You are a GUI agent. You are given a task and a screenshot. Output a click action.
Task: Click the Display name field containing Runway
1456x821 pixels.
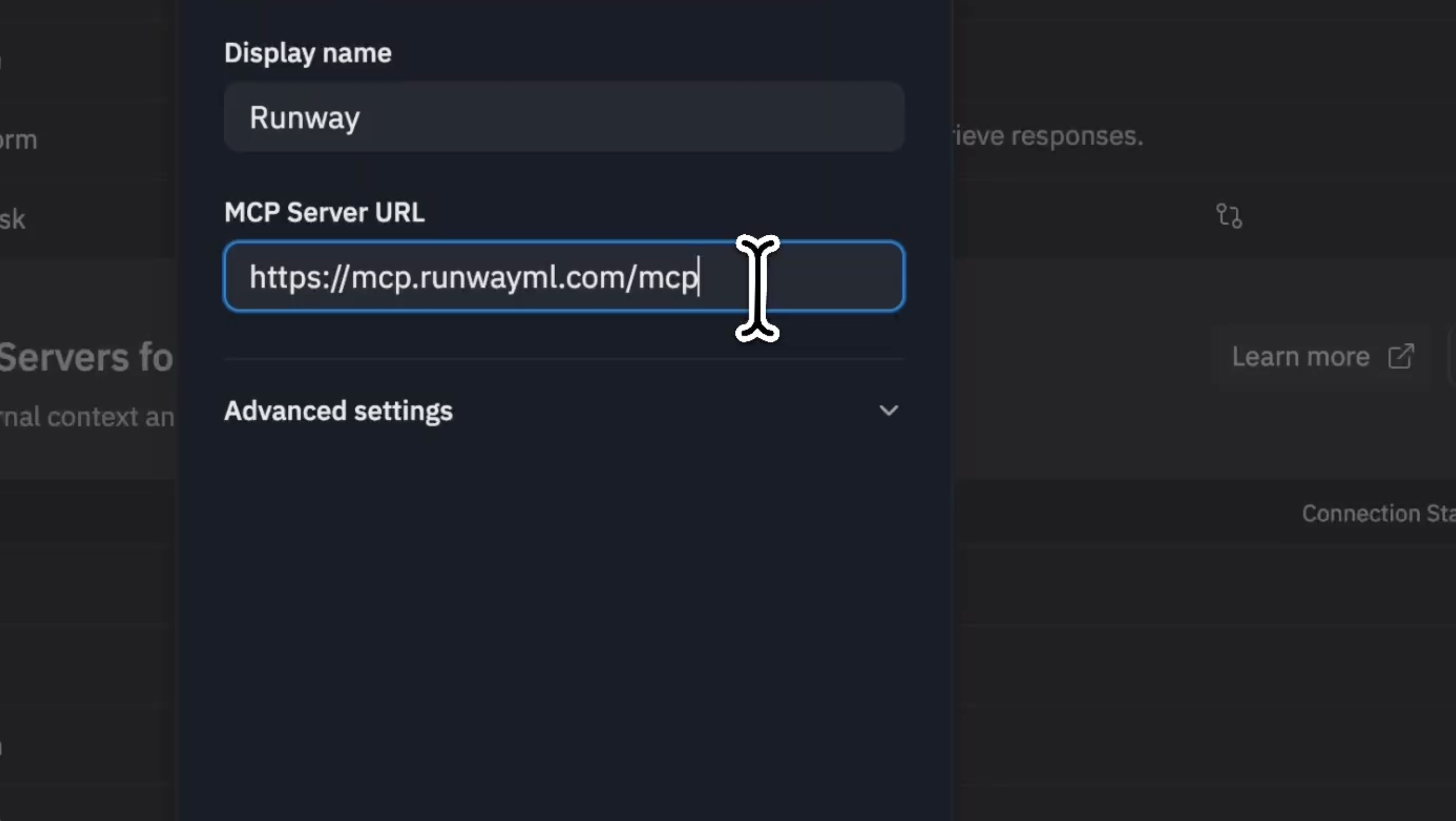tap(564, 117)
